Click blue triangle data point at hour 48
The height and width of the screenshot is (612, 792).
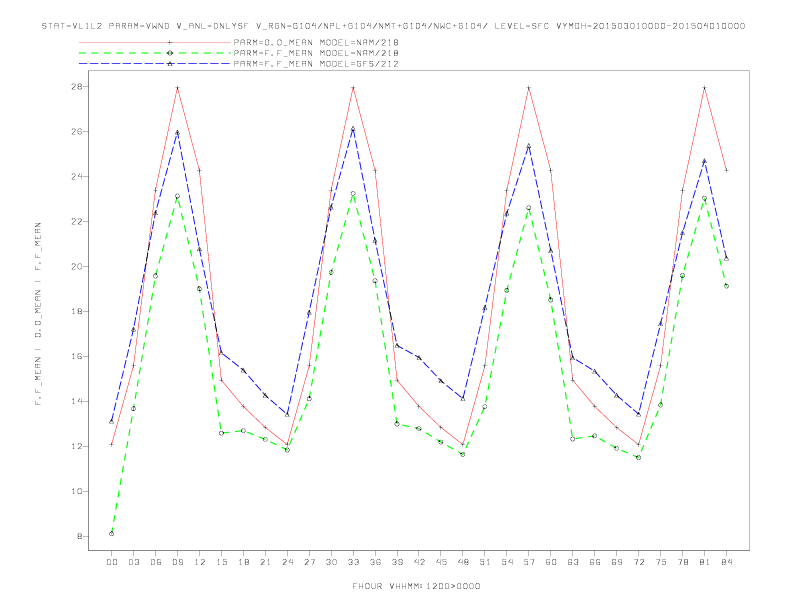(x=463, y=398)
